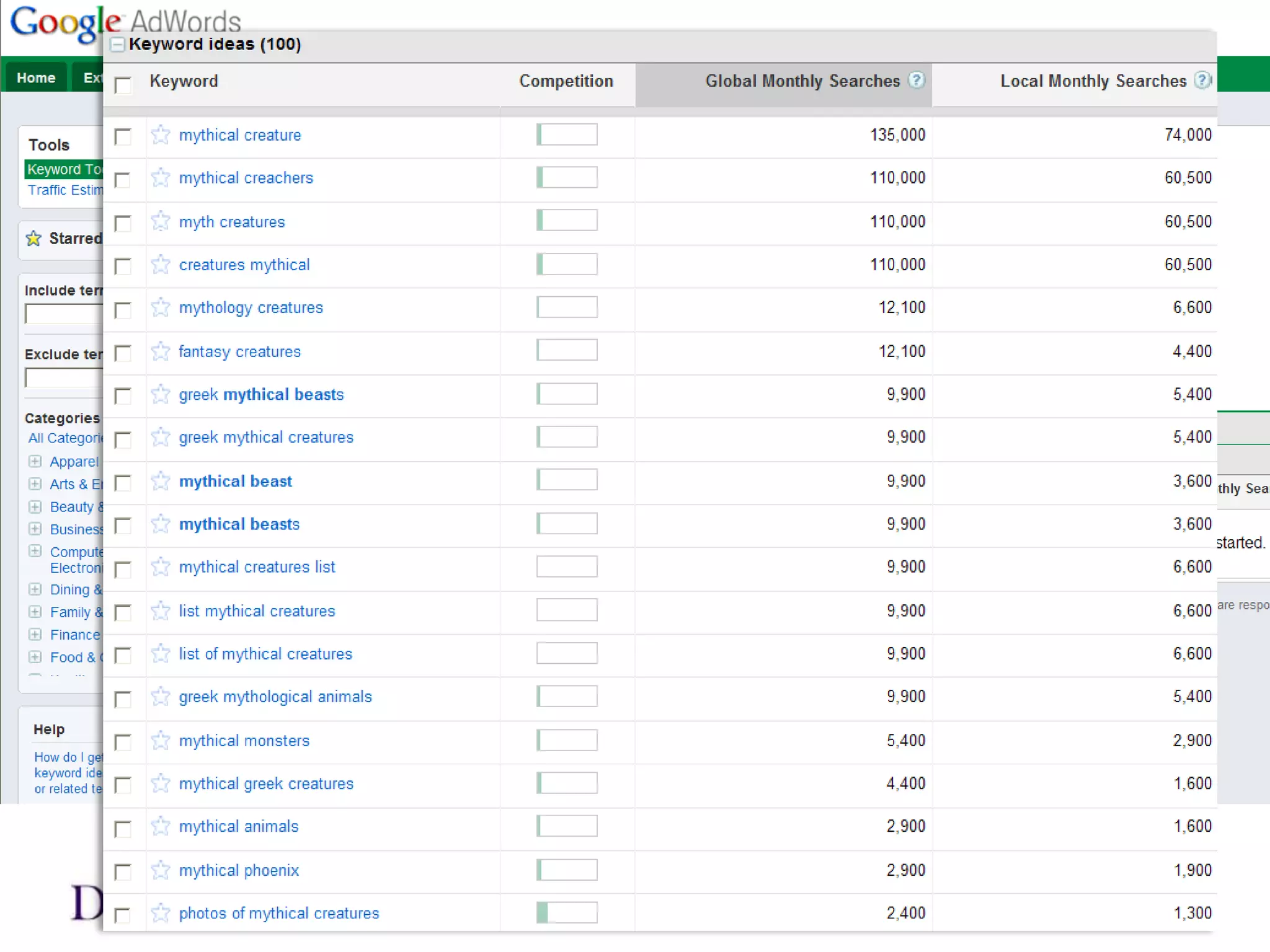
Task: Star the 'mythical creatures list' keyword
Action: click(x=161, y=567)
